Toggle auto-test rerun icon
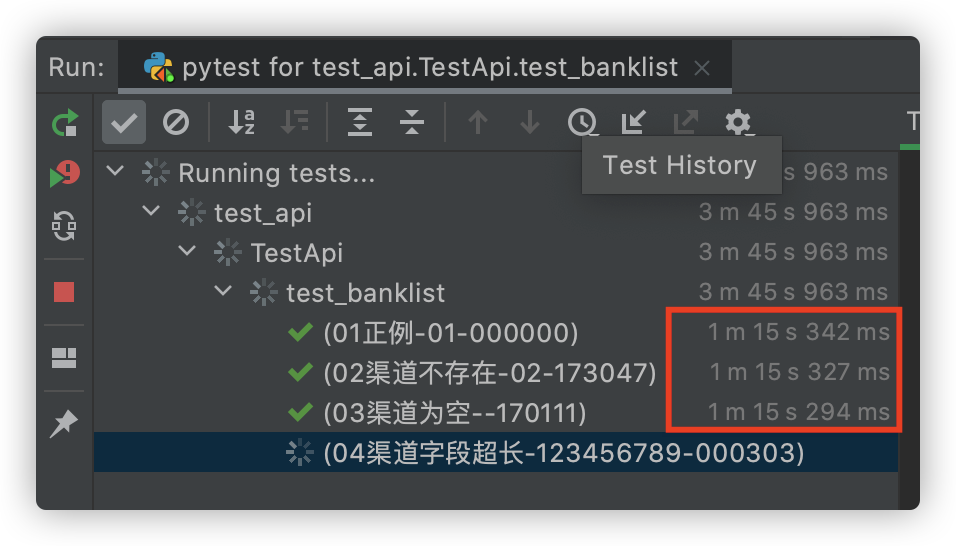 [x=64, y=226]
